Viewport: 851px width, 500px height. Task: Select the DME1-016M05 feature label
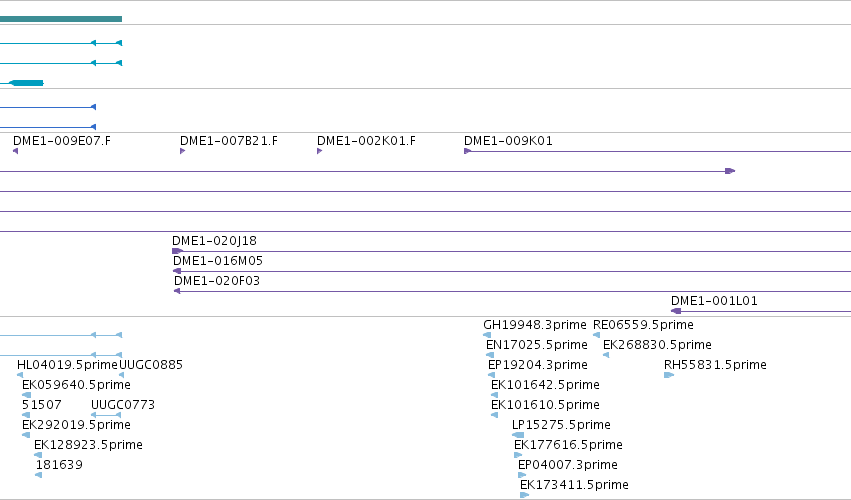218,261
